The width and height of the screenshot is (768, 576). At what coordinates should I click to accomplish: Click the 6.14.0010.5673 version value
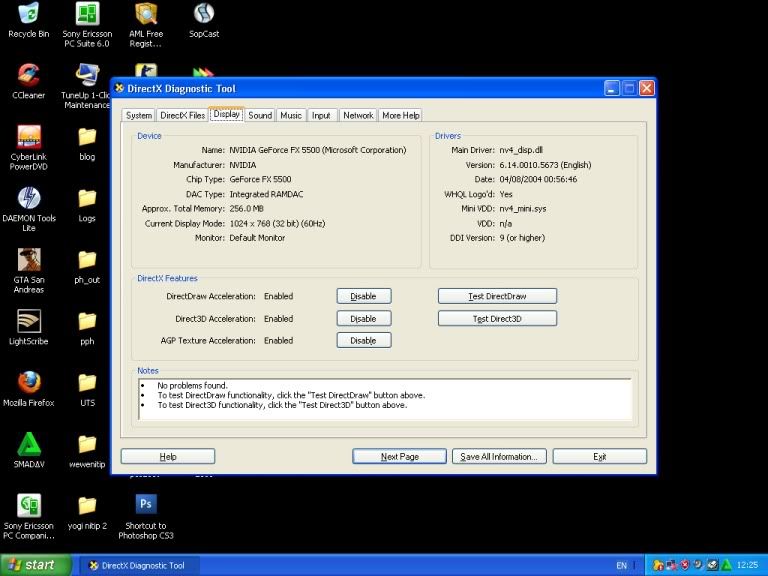pos(545,165)
